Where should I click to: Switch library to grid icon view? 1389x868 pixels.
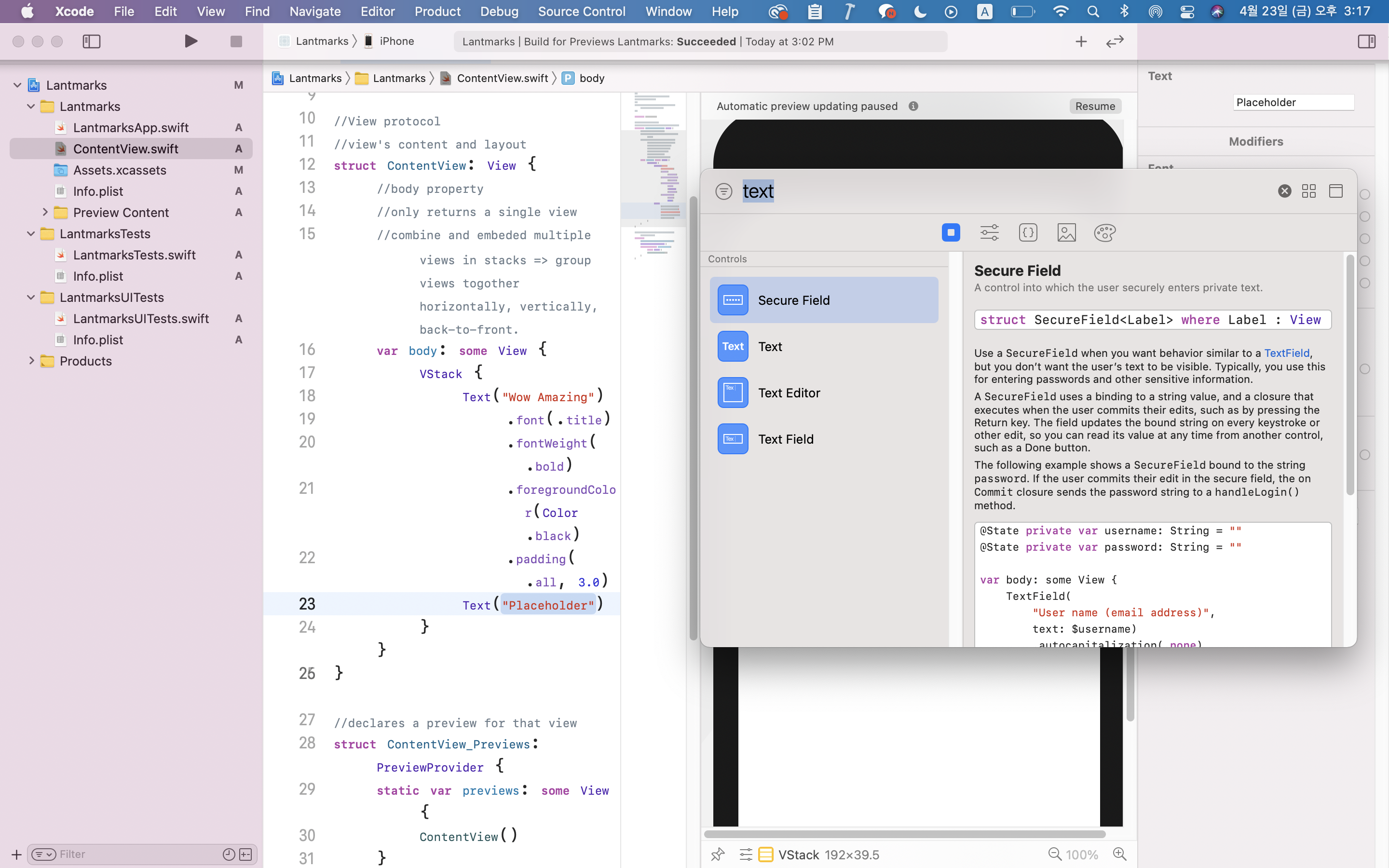tap(1308, 191)
